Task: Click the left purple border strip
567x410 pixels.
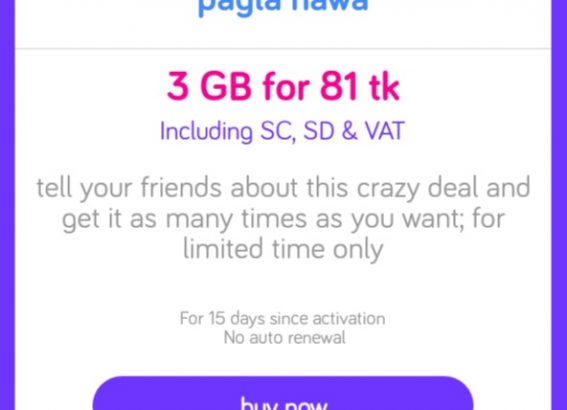Action: coord(7,205)
